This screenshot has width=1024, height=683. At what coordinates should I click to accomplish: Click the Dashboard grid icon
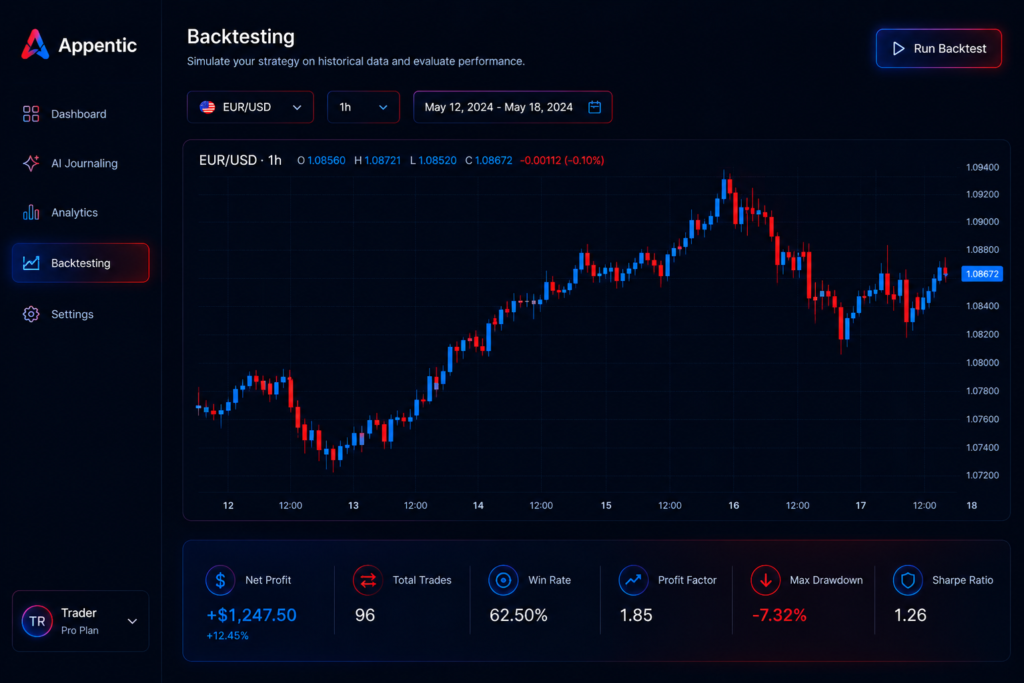tap(31, 114)
